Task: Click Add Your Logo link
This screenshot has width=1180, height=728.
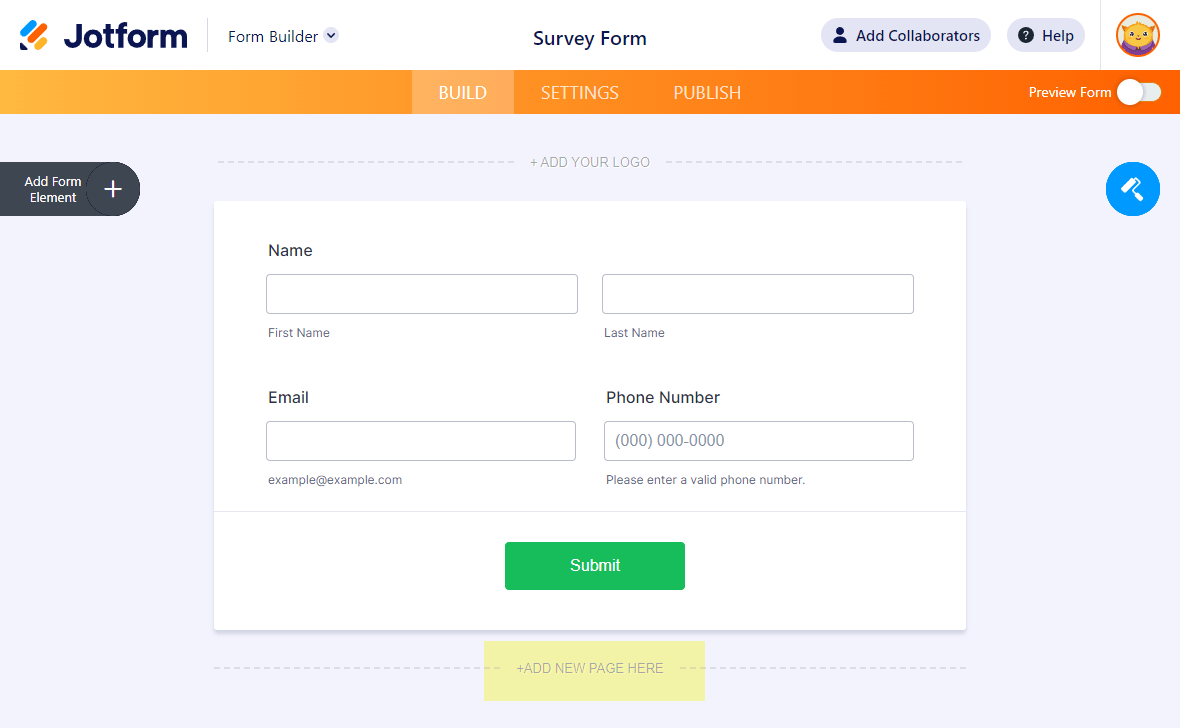Action: 590,162
